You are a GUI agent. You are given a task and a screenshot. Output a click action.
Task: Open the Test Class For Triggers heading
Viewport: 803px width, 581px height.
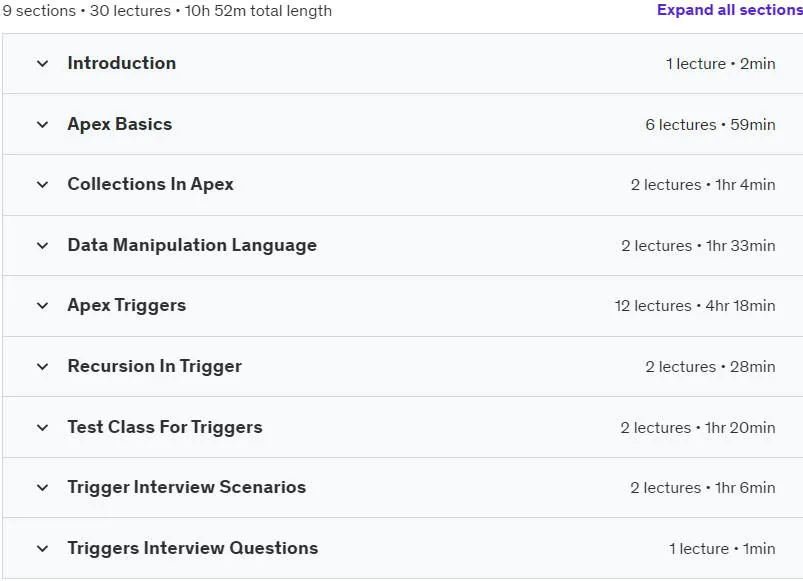[165, 427]
